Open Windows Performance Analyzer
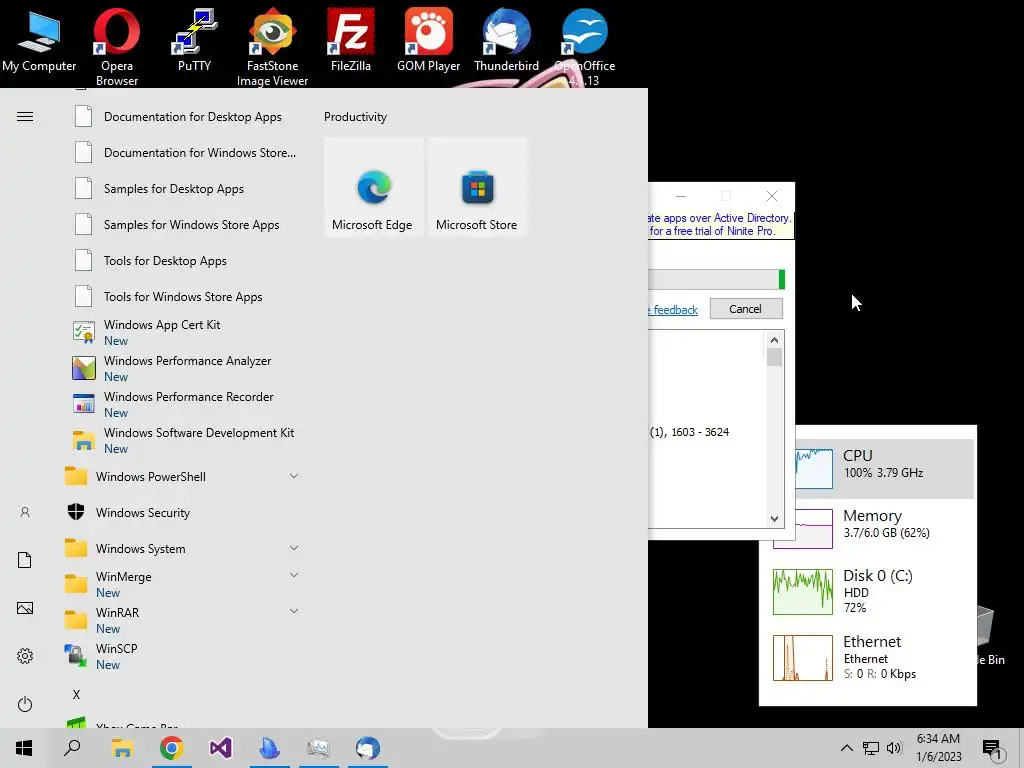1024x768 pixels. [x=183, y=368]
